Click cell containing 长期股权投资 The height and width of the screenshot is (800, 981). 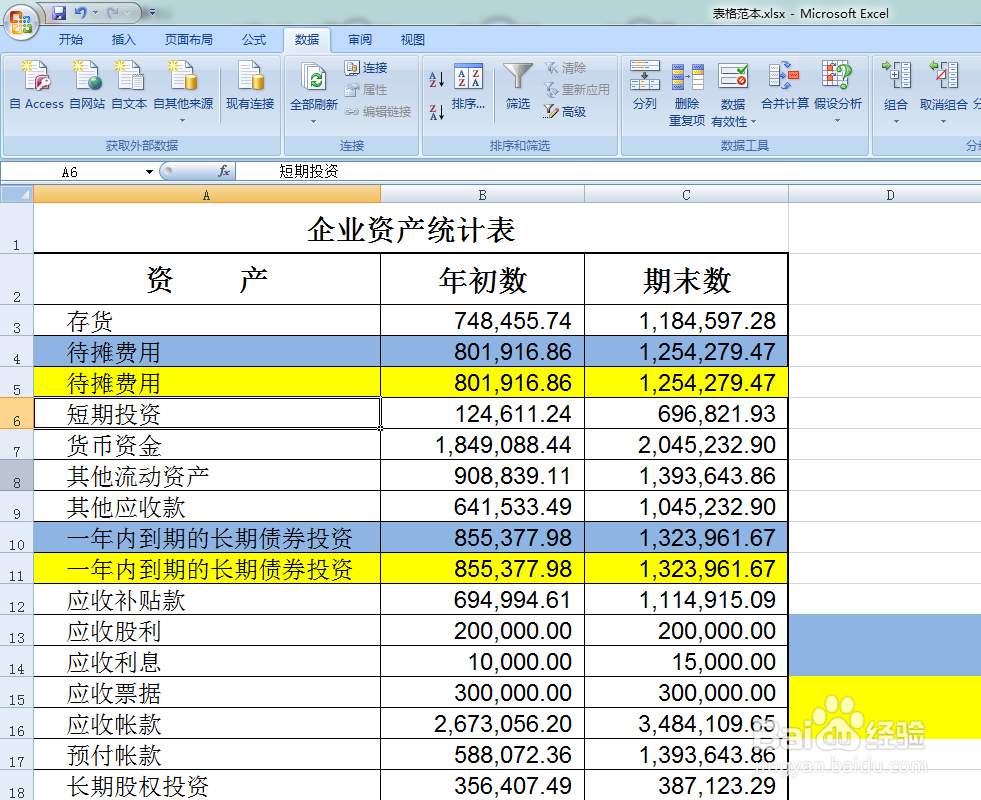click(x=207, y=785)
